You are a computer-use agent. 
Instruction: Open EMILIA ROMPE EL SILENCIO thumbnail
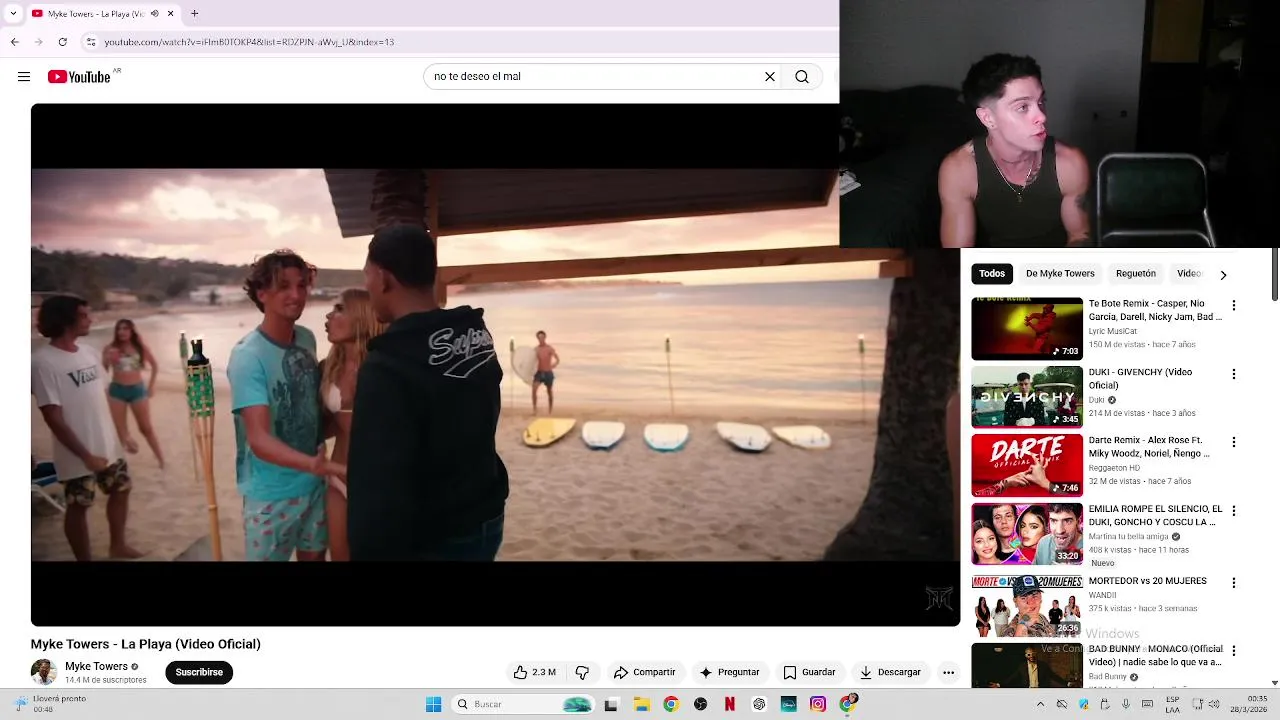[1027, 534]
